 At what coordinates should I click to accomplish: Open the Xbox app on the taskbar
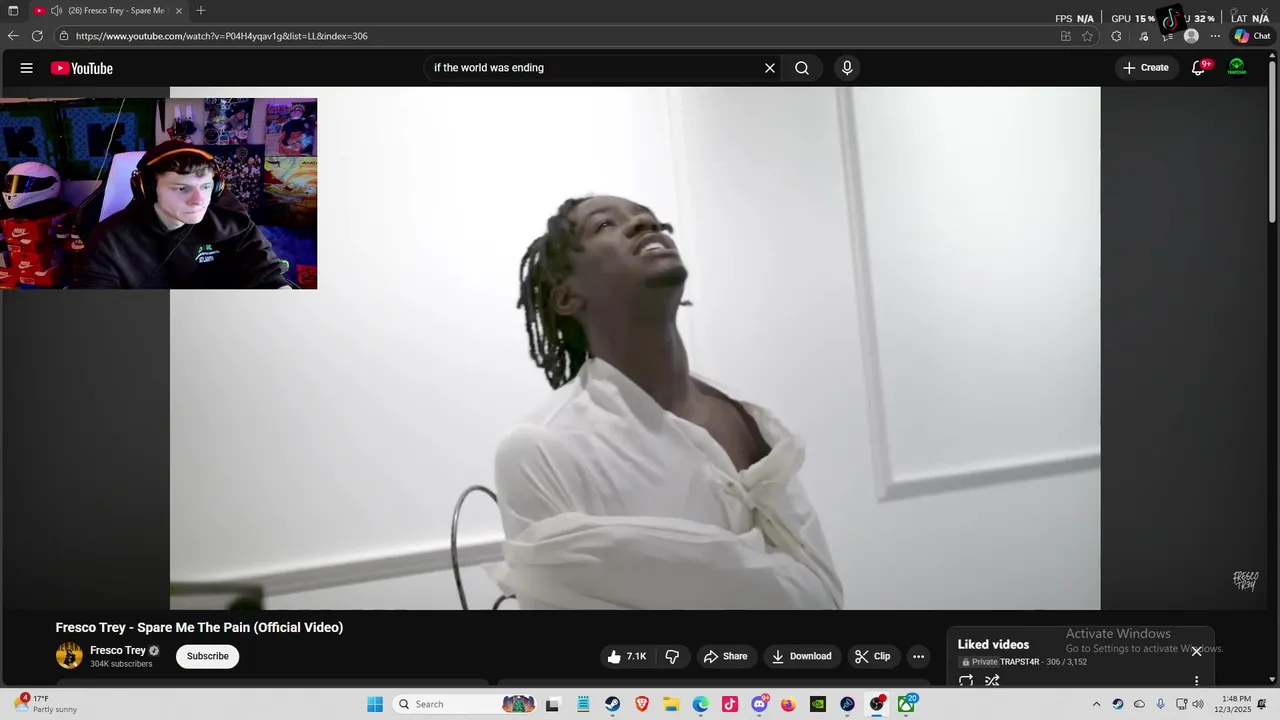point(906,704)
